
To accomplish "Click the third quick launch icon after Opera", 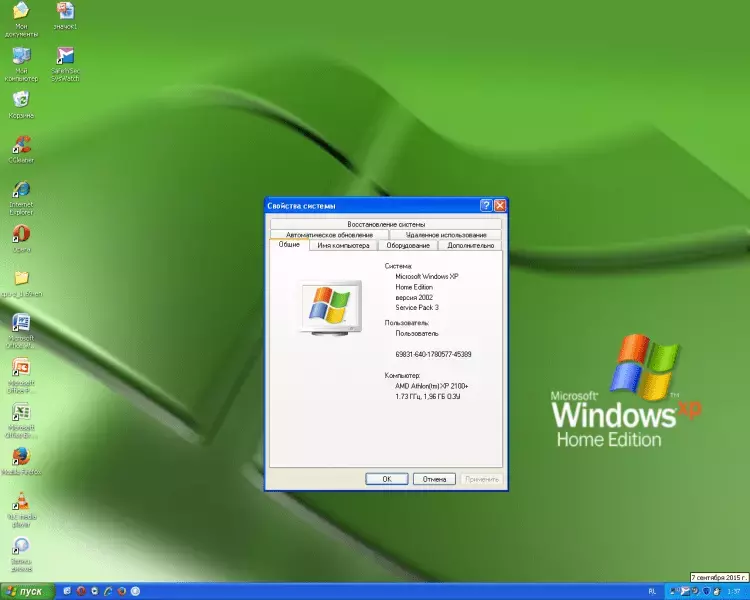I will point(95,591).
